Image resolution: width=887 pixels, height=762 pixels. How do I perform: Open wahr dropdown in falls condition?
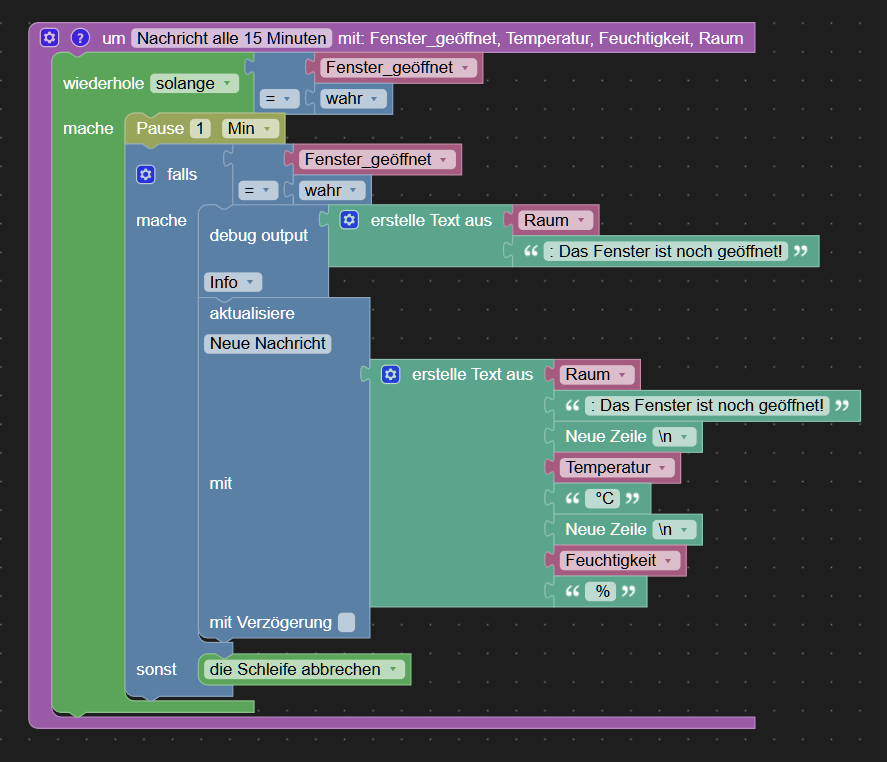332,191
